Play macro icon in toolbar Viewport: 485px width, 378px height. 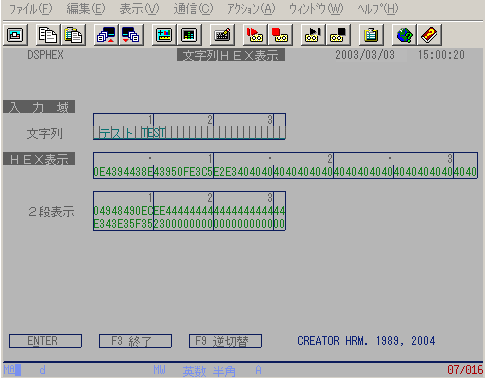313,35
